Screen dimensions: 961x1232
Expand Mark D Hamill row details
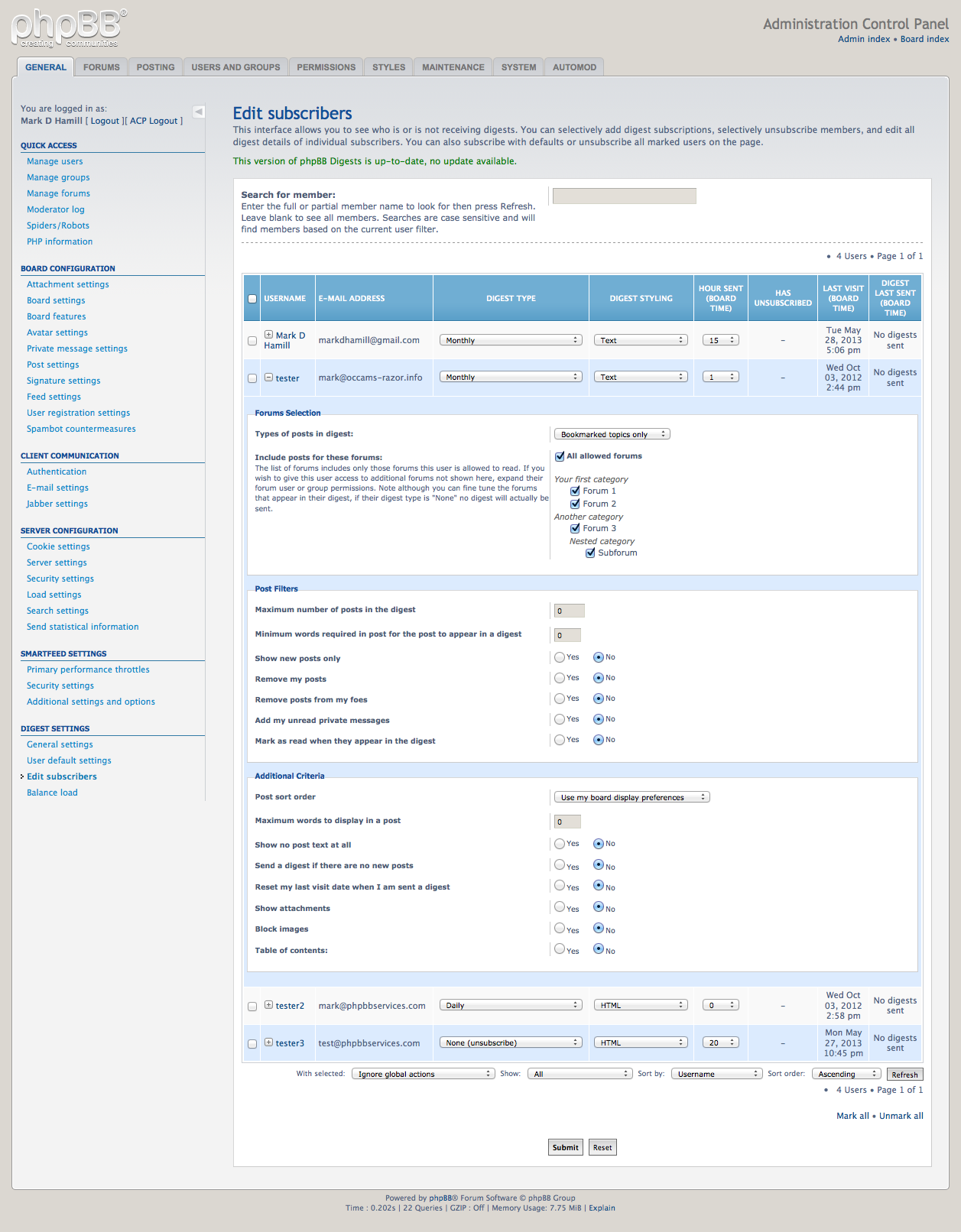coord(268,335)
